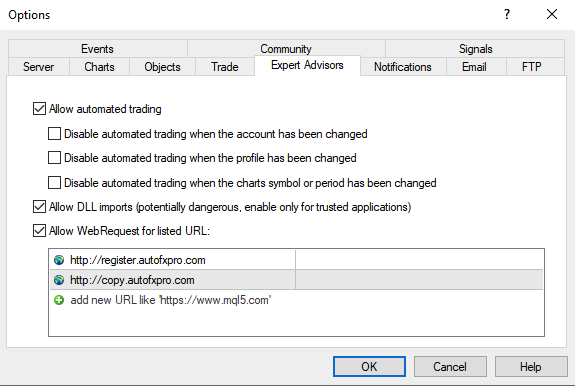Select the Signals tab
Image resolution: width=575 pixels, height=386 pixels.
(x=475, y=49)
